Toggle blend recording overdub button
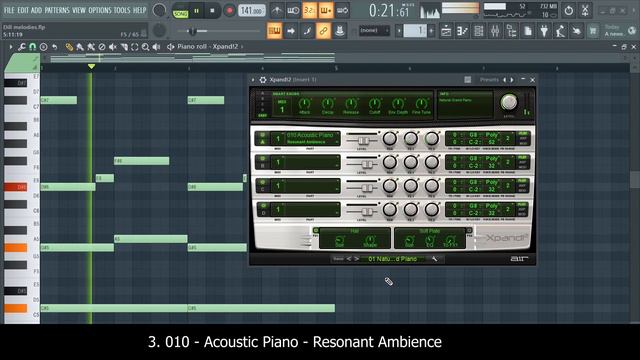The image size is (640, 360). tap(326, 11)
